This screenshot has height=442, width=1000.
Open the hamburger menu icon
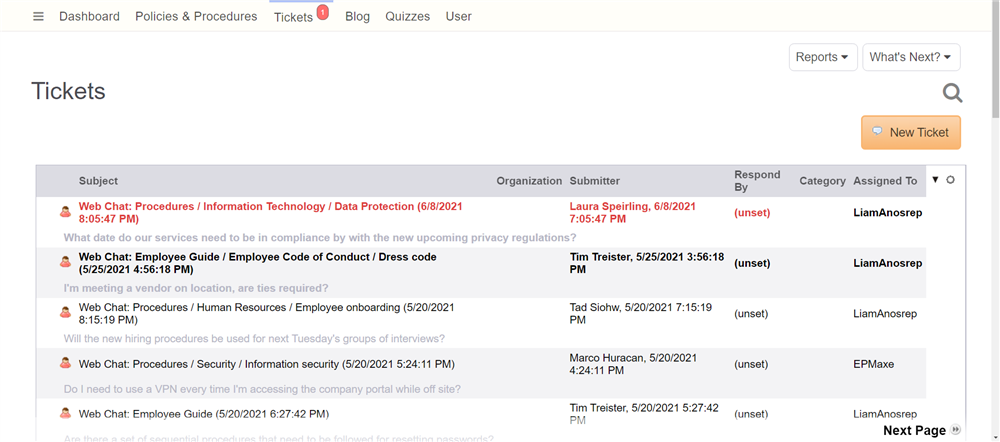click(38, 17)
